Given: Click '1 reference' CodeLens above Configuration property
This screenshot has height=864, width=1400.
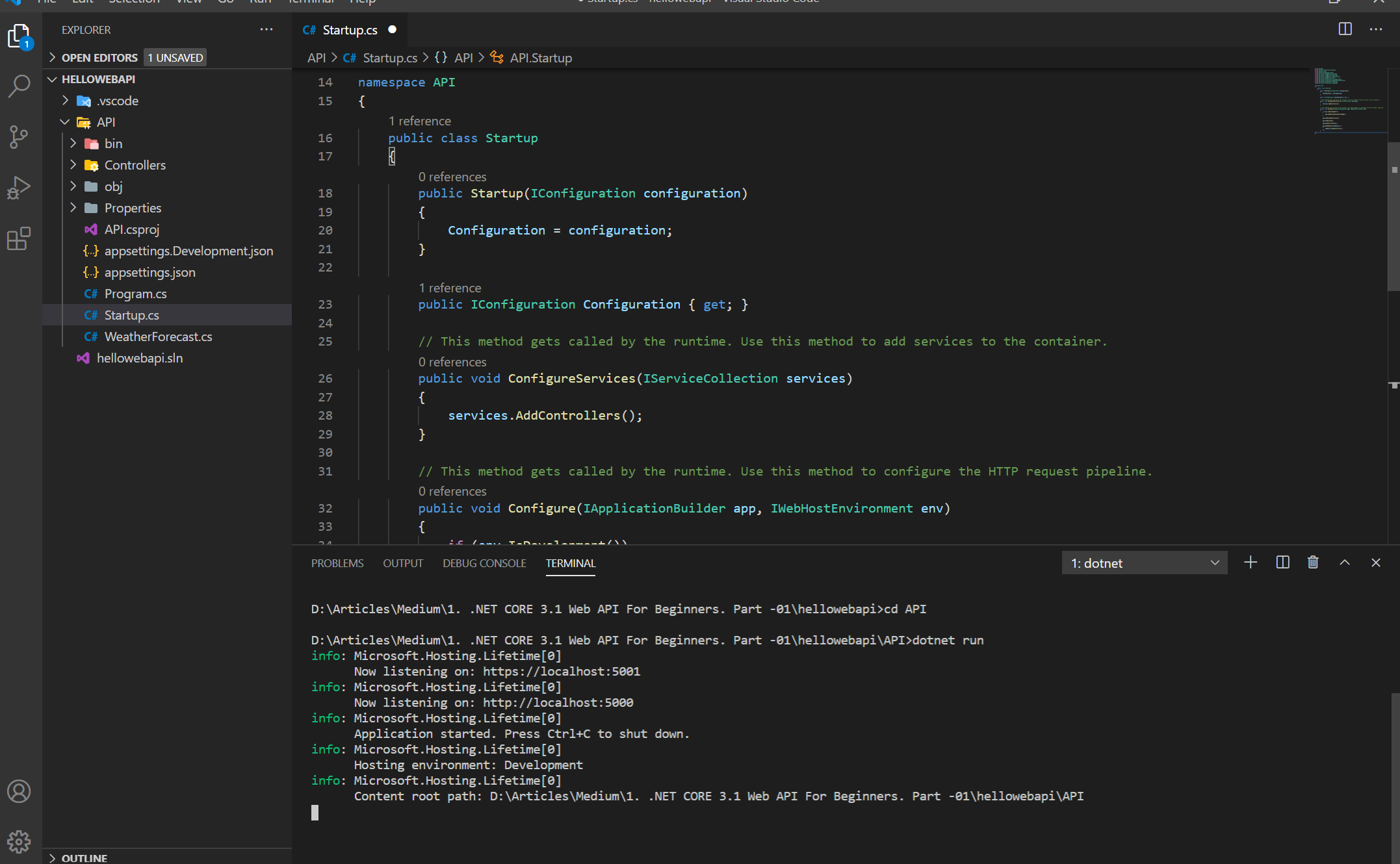Looking at the screenshot, I should click(x=450, y=288).
